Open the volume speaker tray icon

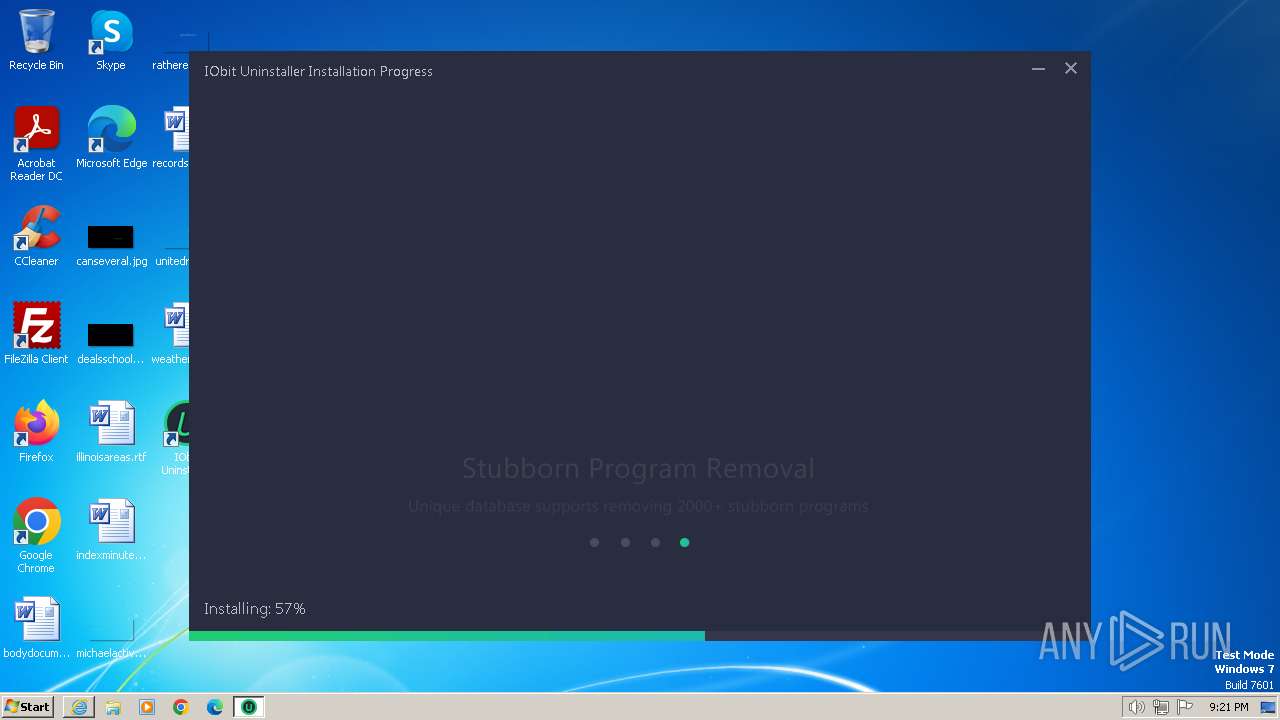pos(1137,707)
